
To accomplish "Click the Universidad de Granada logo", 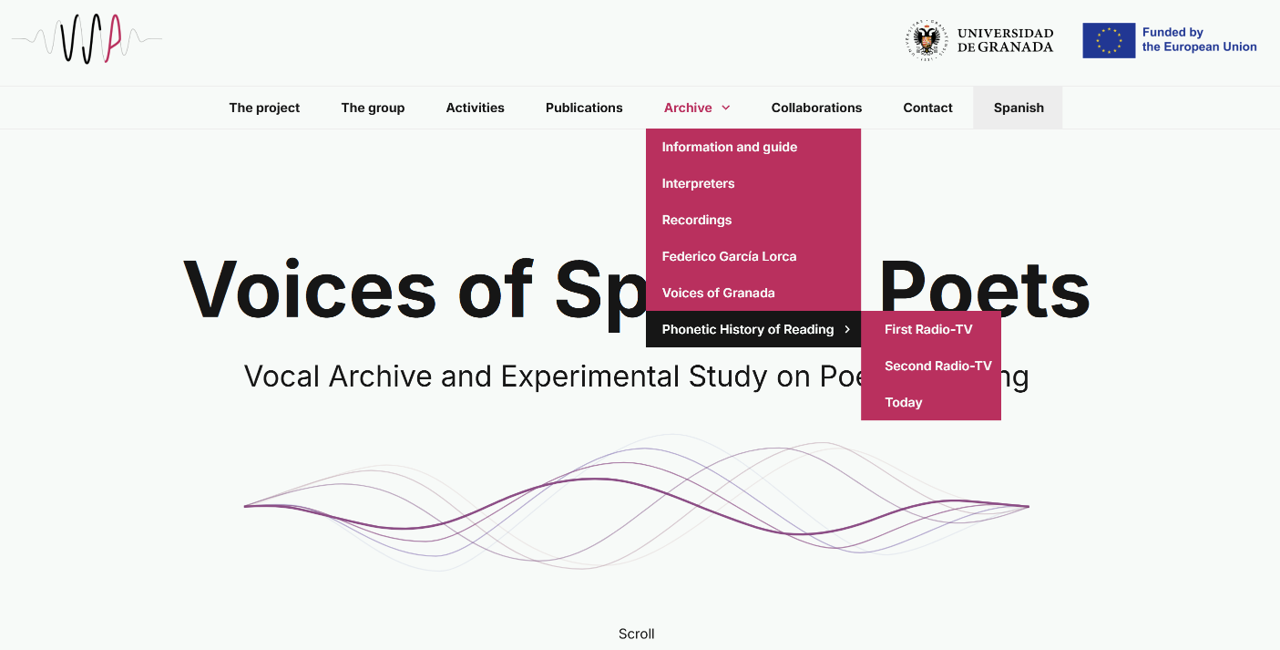I will [x=980, y=40].
